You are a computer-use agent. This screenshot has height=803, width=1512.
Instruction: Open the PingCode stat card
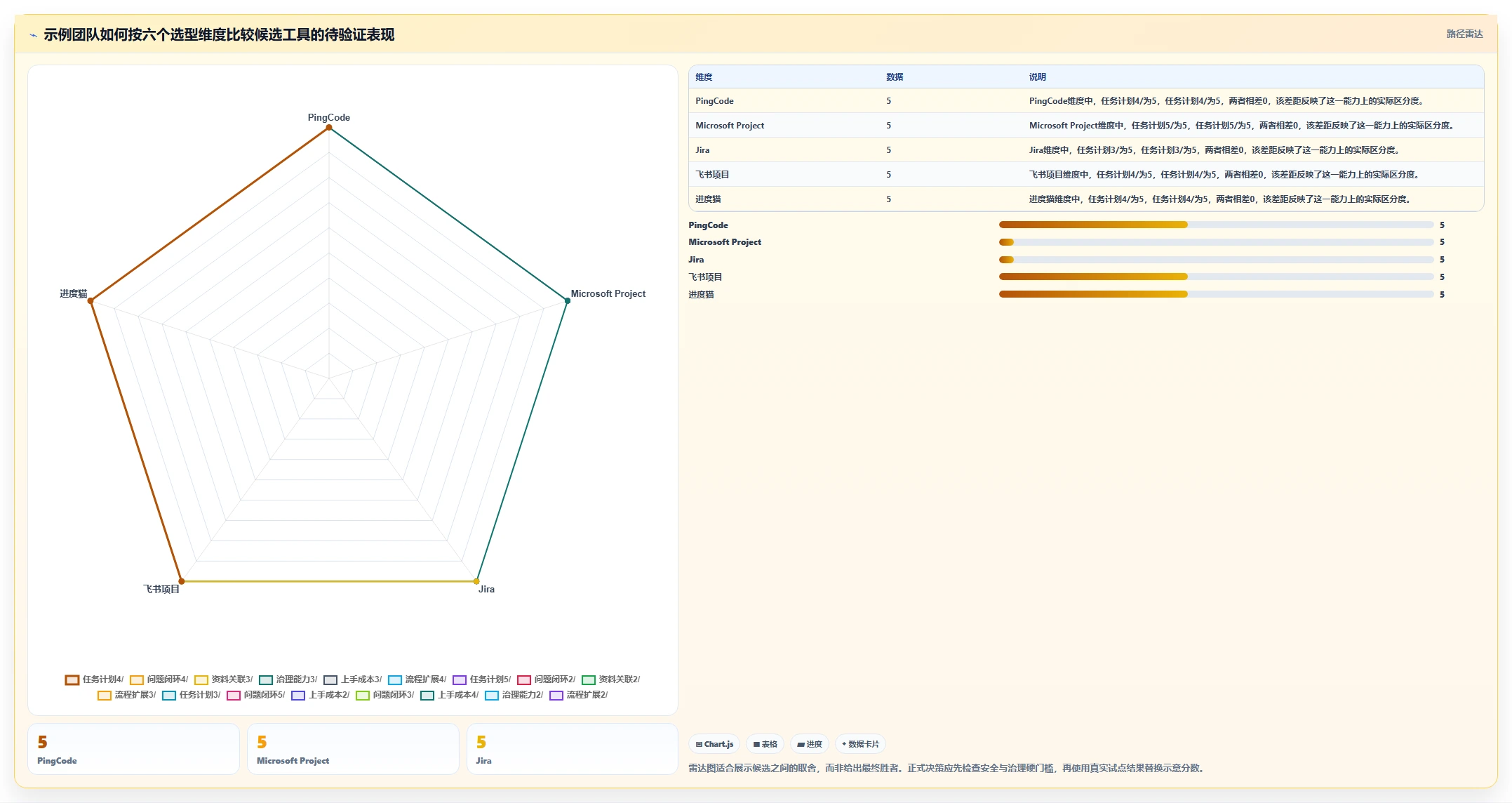pyautogui.click(x=133, y=749)
